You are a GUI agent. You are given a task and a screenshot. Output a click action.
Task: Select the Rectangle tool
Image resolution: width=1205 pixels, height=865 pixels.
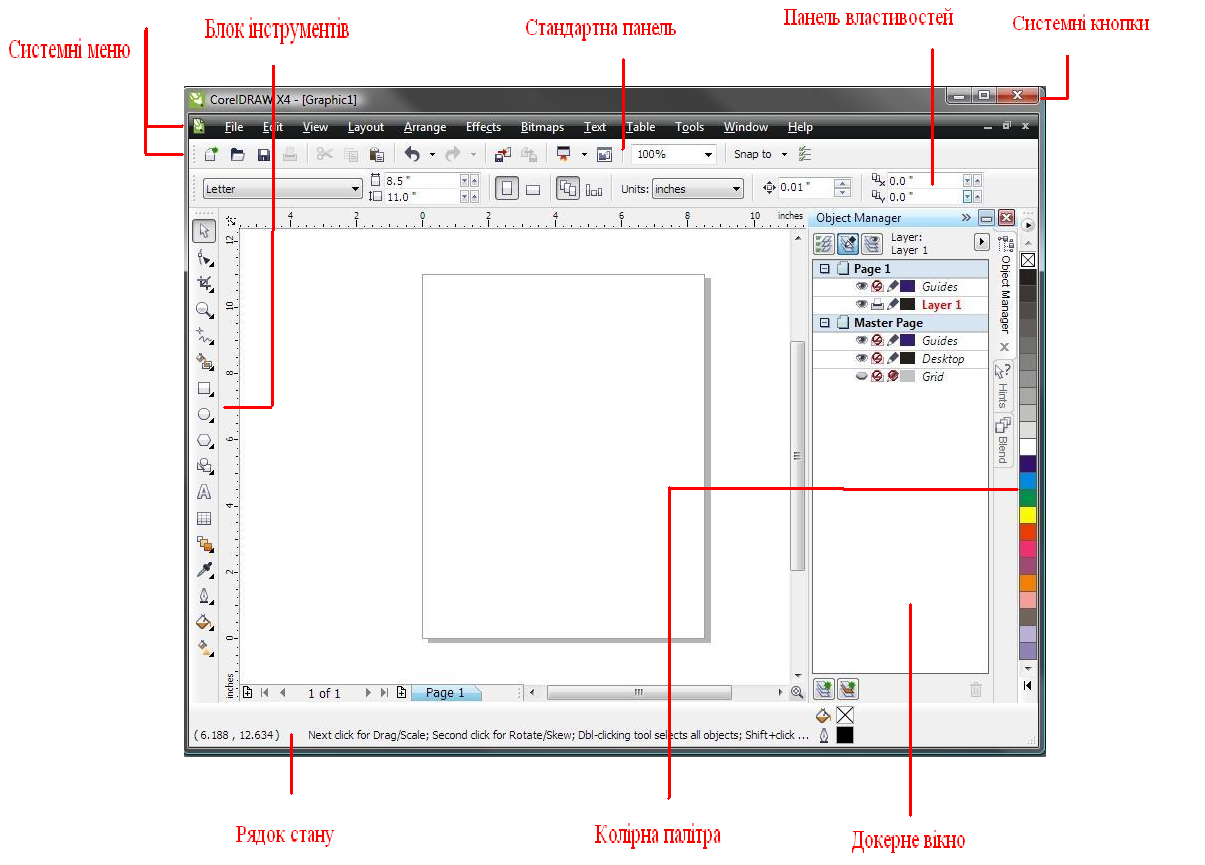tap(204, 388)
